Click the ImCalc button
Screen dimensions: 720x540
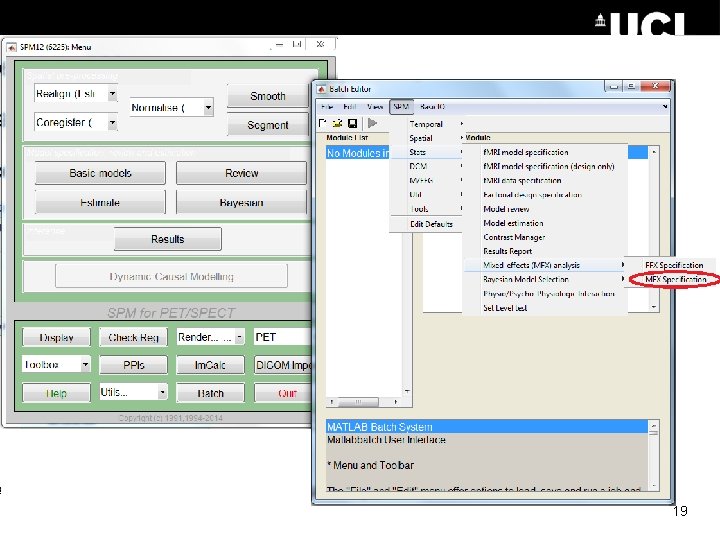[x=210, y=365]
